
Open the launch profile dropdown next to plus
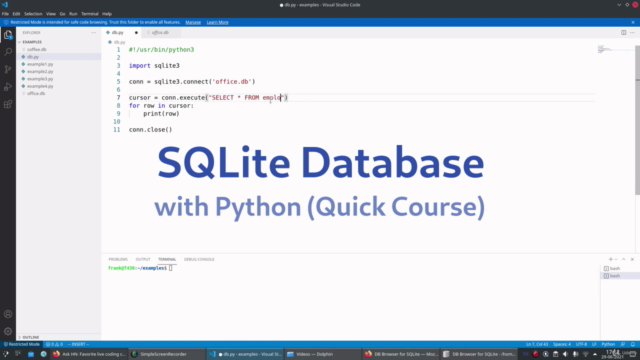pos(616,260)
